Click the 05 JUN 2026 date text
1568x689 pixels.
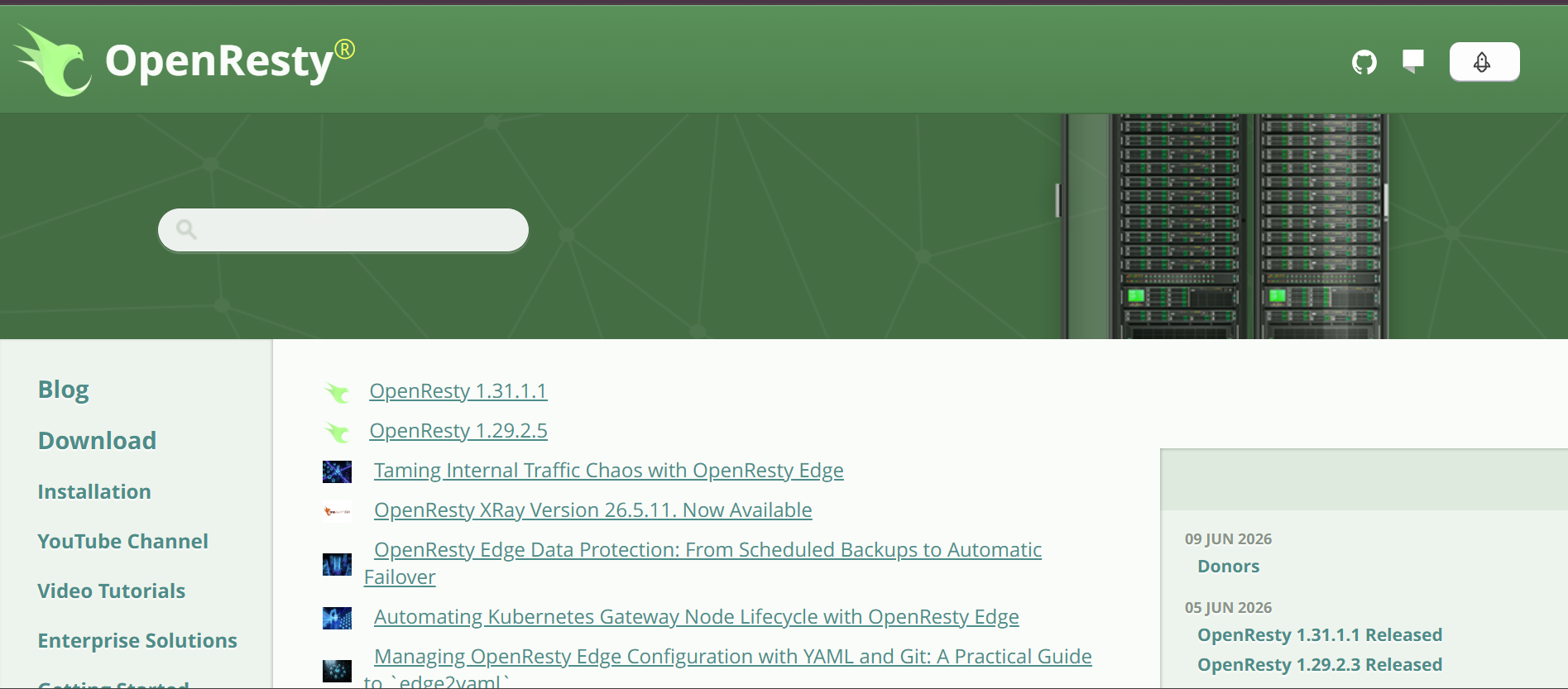[x=1228, y=607]
